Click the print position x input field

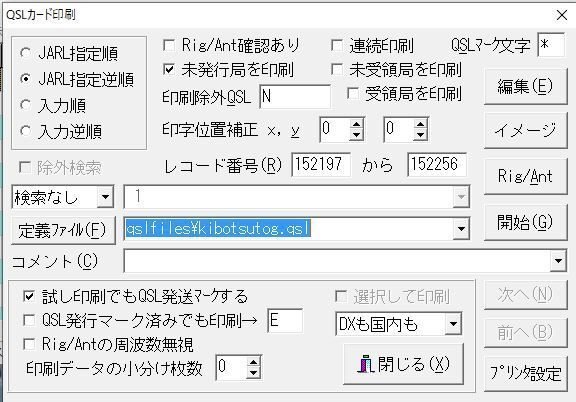point(334,129)
